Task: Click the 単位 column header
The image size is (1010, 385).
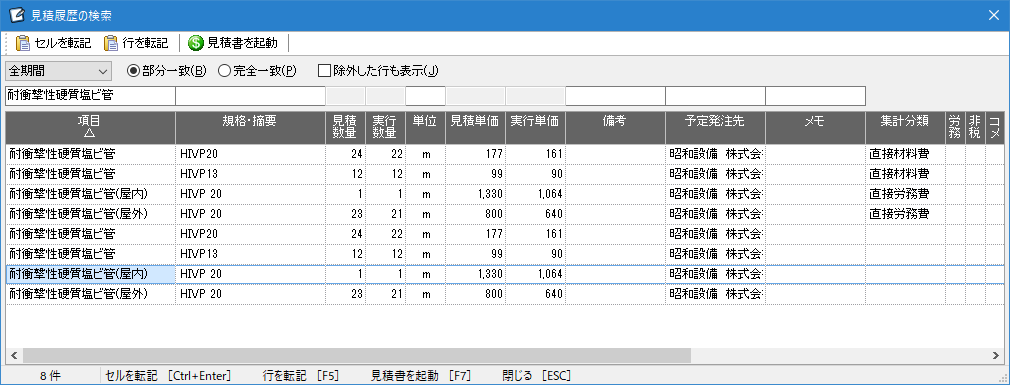Action: (425, 127)
